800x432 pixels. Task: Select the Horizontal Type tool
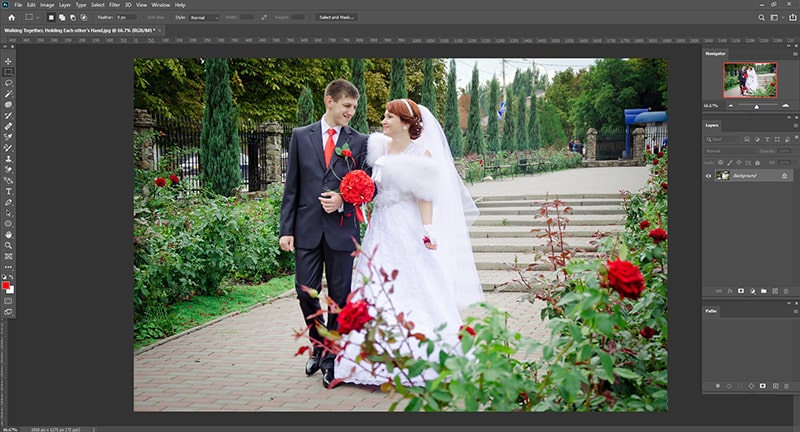[8, 191]
